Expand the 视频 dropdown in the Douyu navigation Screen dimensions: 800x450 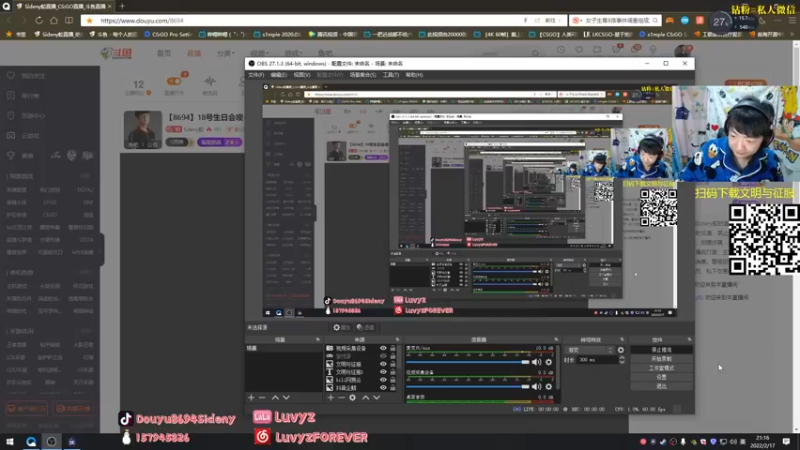(x=259, y=53)
